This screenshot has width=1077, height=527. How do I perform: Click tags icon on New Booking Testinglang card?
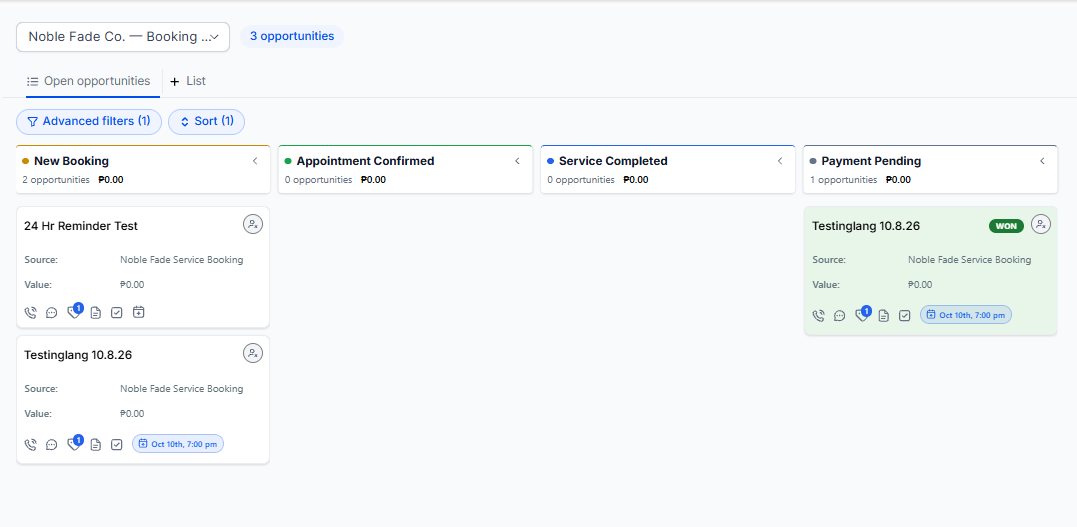coord(73,445)
